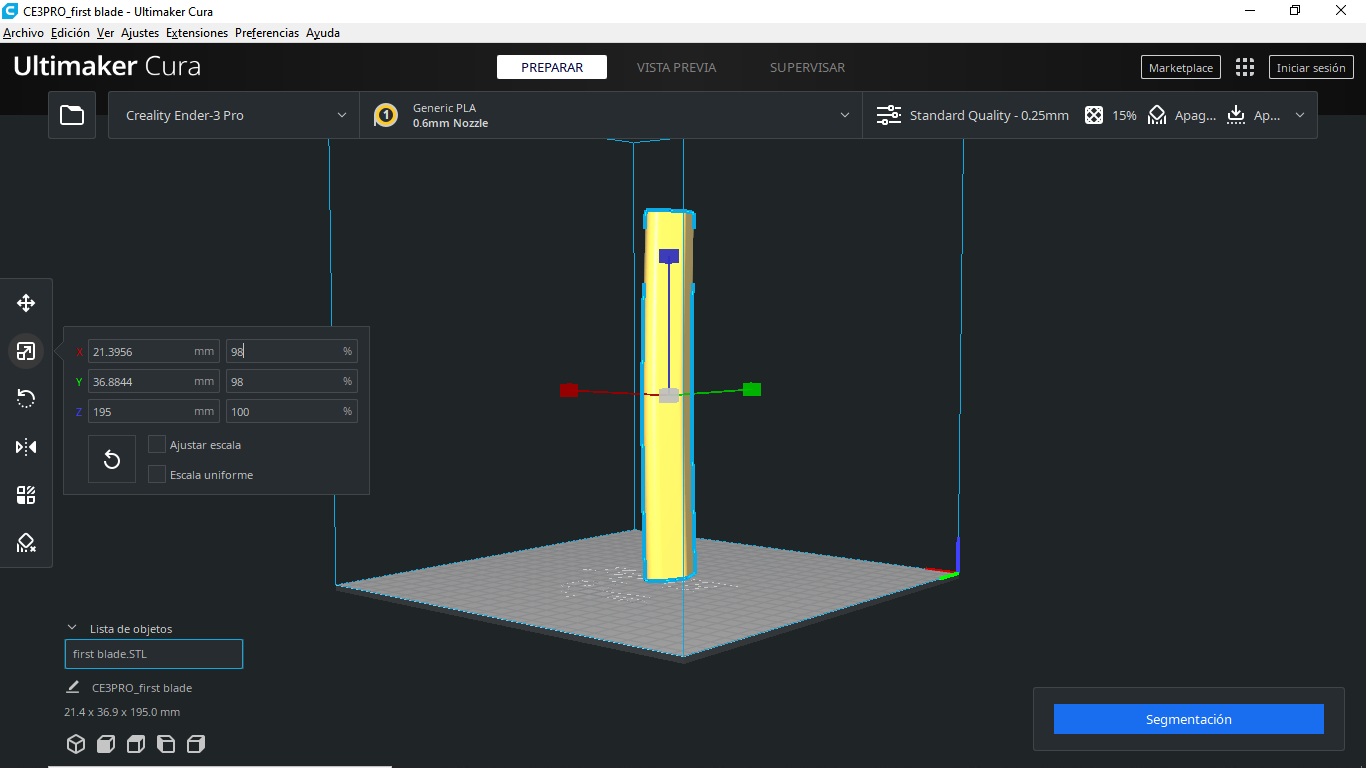
Task: Select first blade.STL in object list
Action: [154, 654]
